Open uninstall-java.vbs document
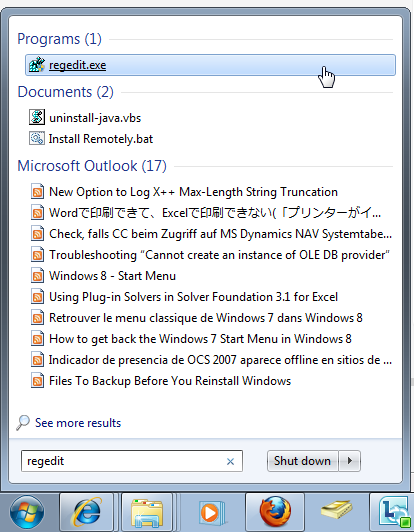 tap(95, 118)
